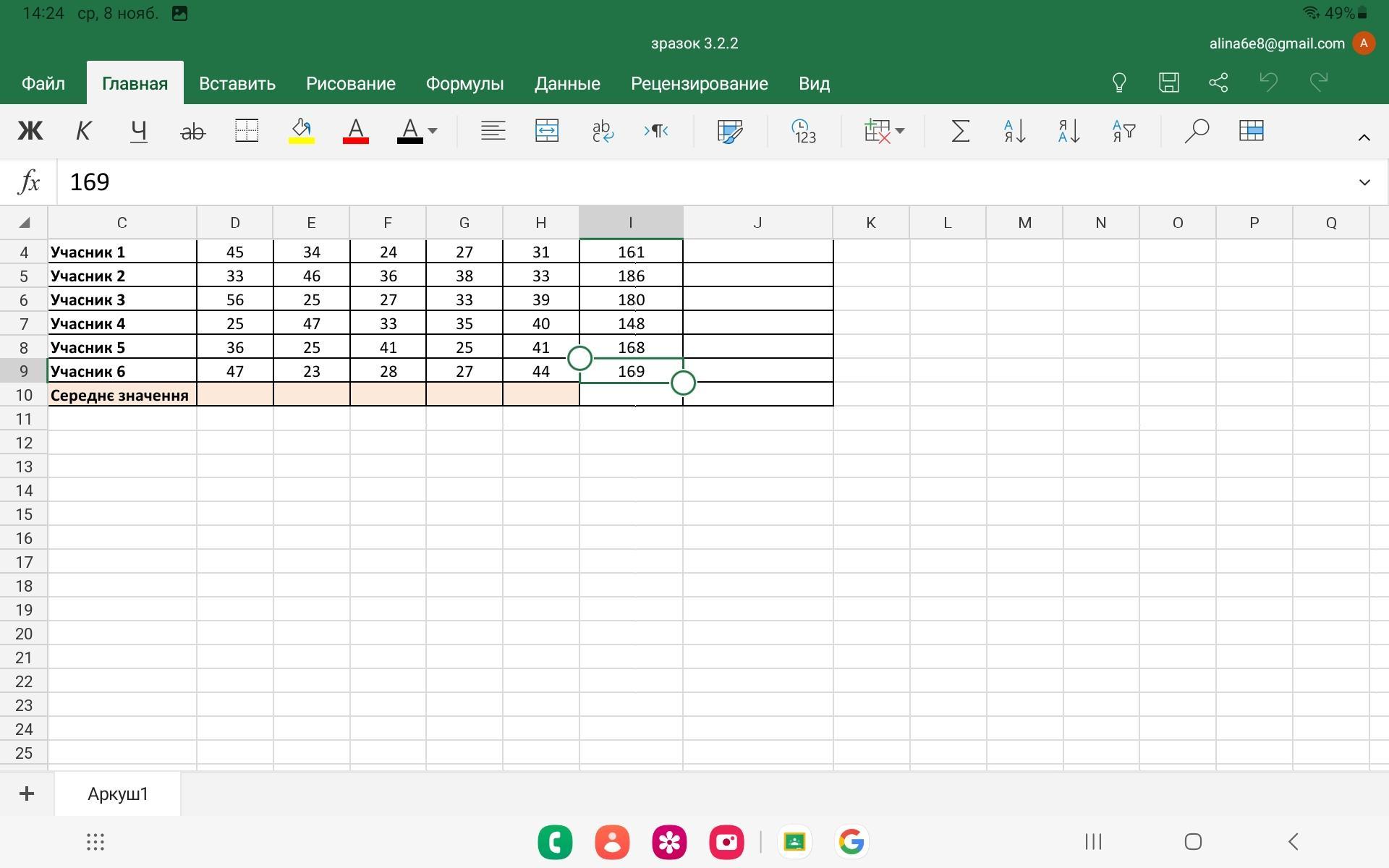The image size is (1389, 868).
Task: Open the Find magnifier icon
Action: [1197, 131]
